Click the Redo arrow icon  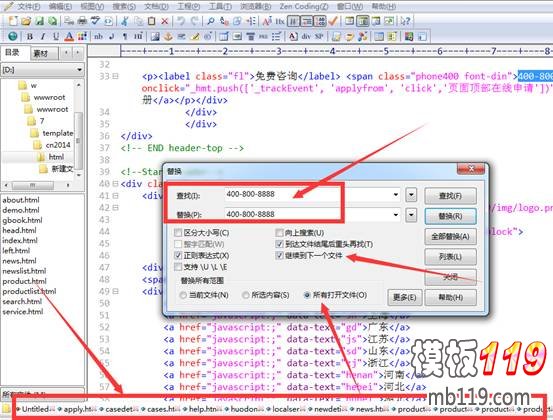pyautogui.click(x=194, y=21)
